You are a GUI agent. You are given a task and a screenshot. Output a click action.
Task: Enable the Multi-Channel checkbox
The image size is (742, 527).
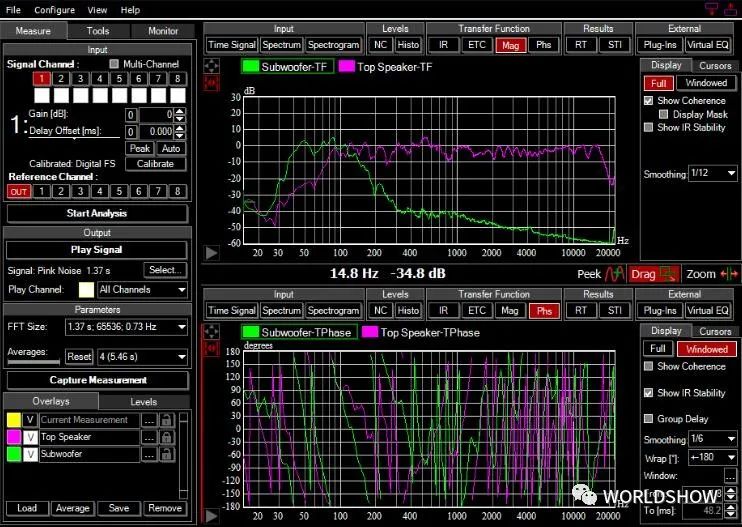(x=114, y=63)
